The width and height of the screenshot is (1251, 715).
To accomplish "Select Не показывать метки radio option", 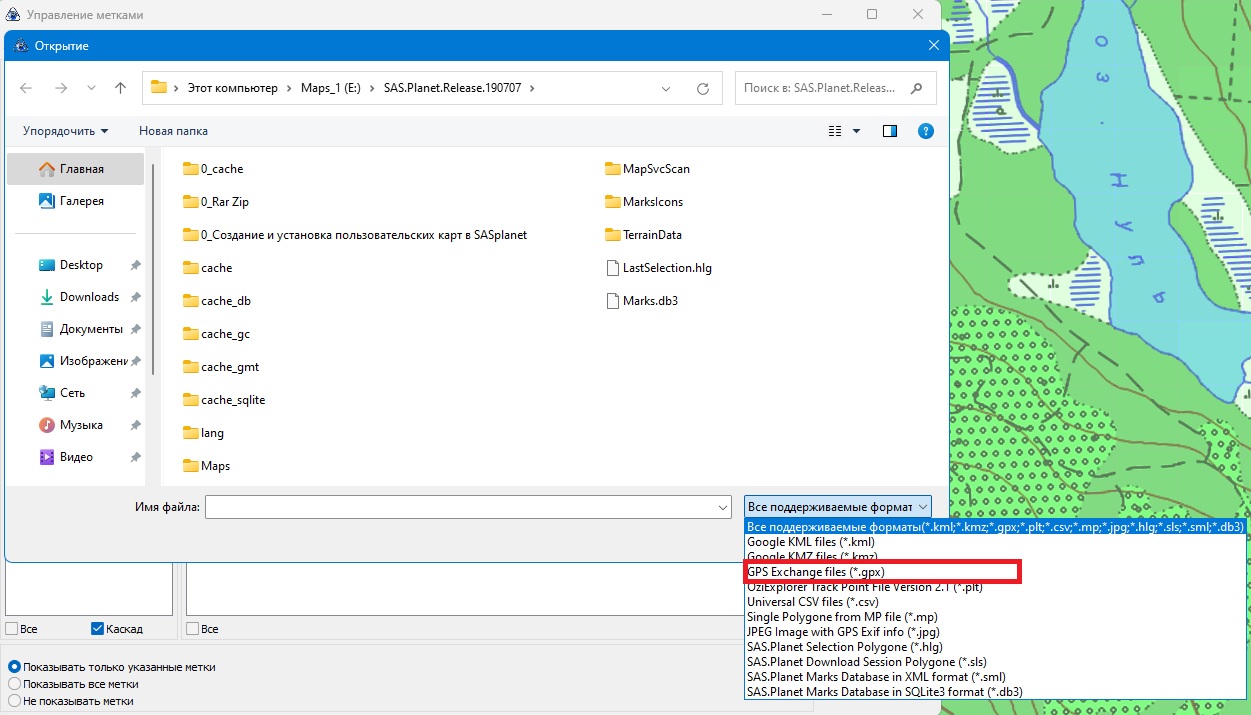I will point(14,701).
